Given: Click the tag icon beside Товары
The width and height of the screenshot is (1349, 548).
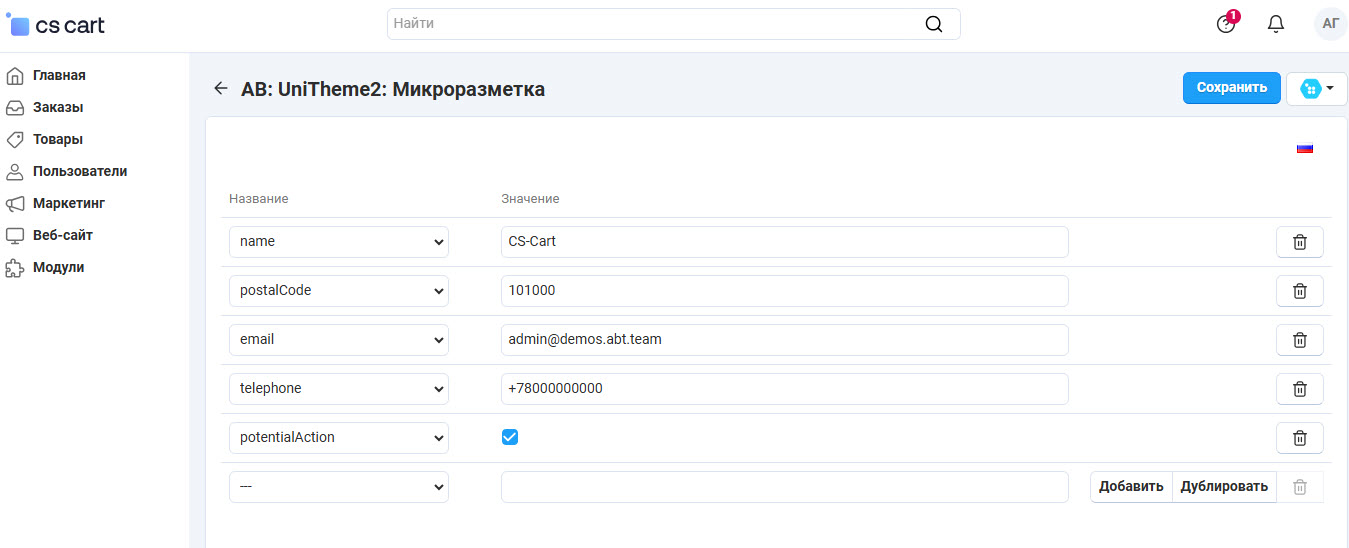Looking at the screenshot, I should pyautogui.click(x=15, y=139).
